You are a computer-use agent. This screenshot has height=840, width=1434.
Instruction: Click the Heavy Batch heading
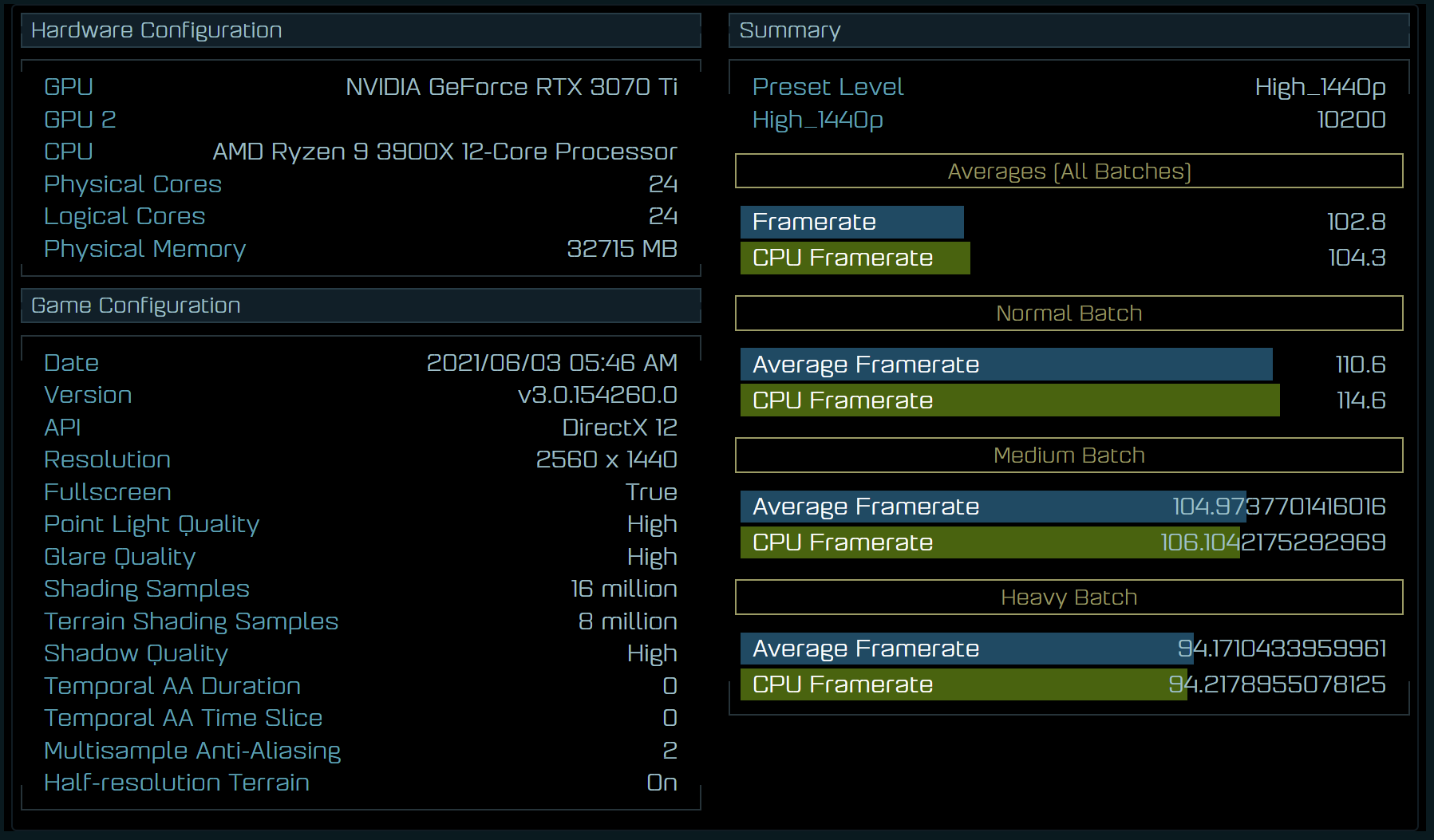[x=1069, y=597]
